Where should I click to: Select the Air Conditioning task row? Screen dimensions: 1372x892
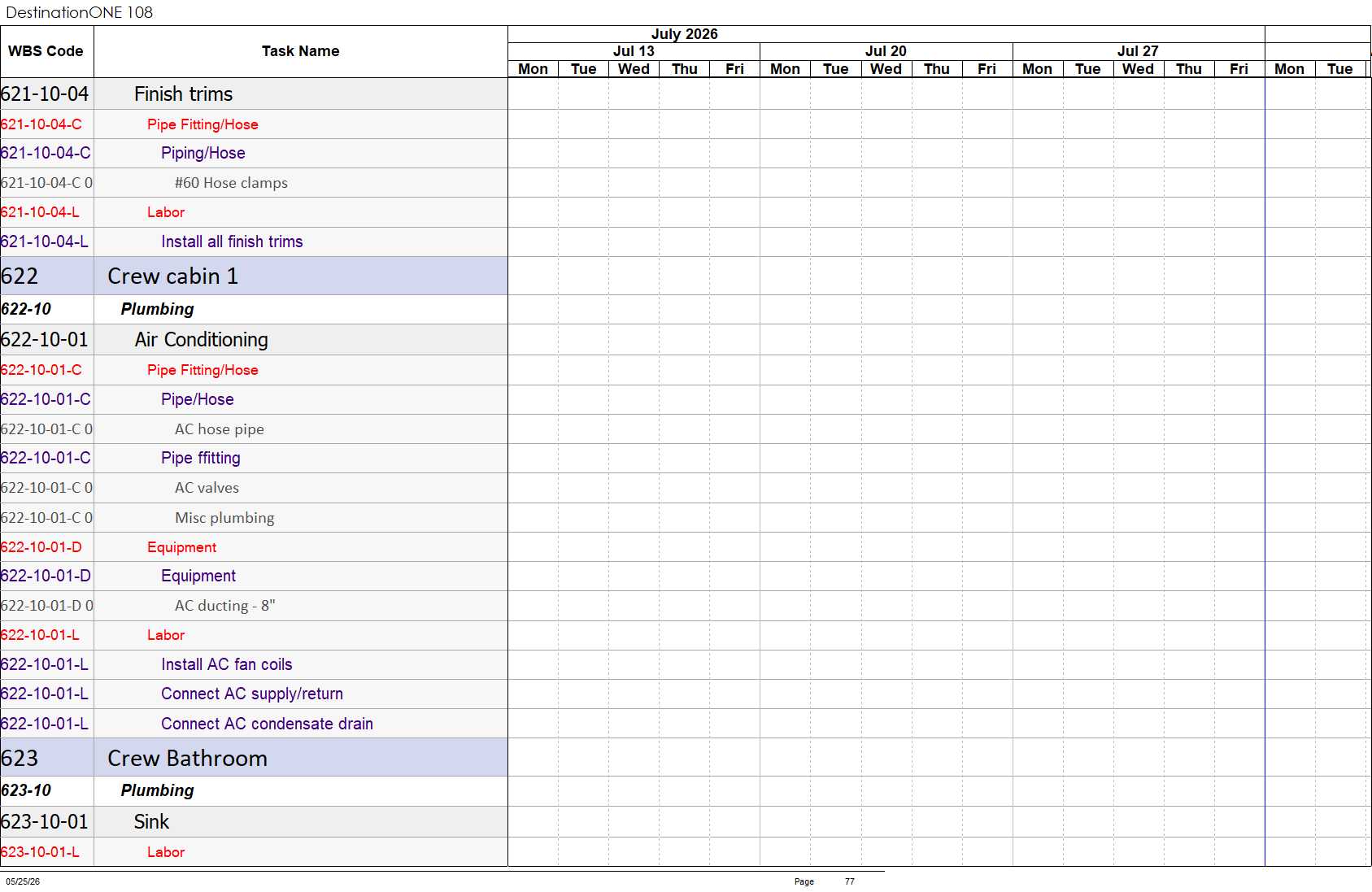(x=254, y=340)
